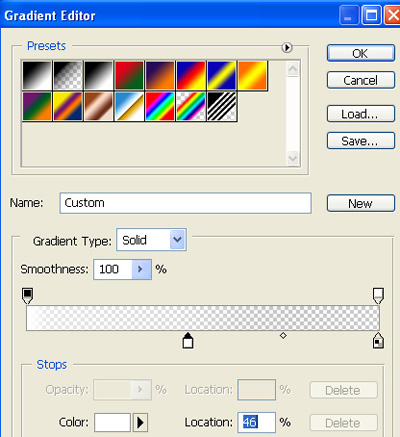Viewport: 400px width, 437px height.
Task: Click the Save... button
Action: [x=361, y=141]
